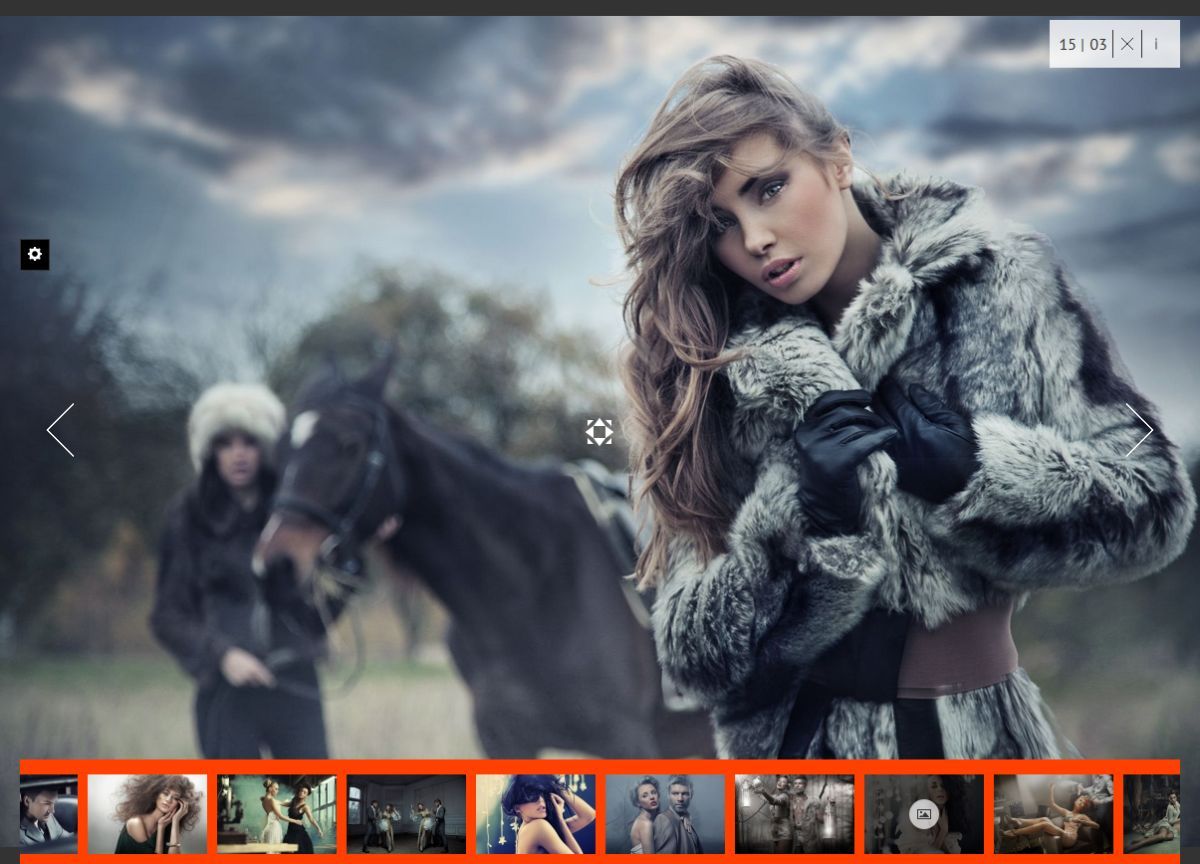Click the '15 | 03' image counter
1200x864 pixels.
tap(1083, 44)
